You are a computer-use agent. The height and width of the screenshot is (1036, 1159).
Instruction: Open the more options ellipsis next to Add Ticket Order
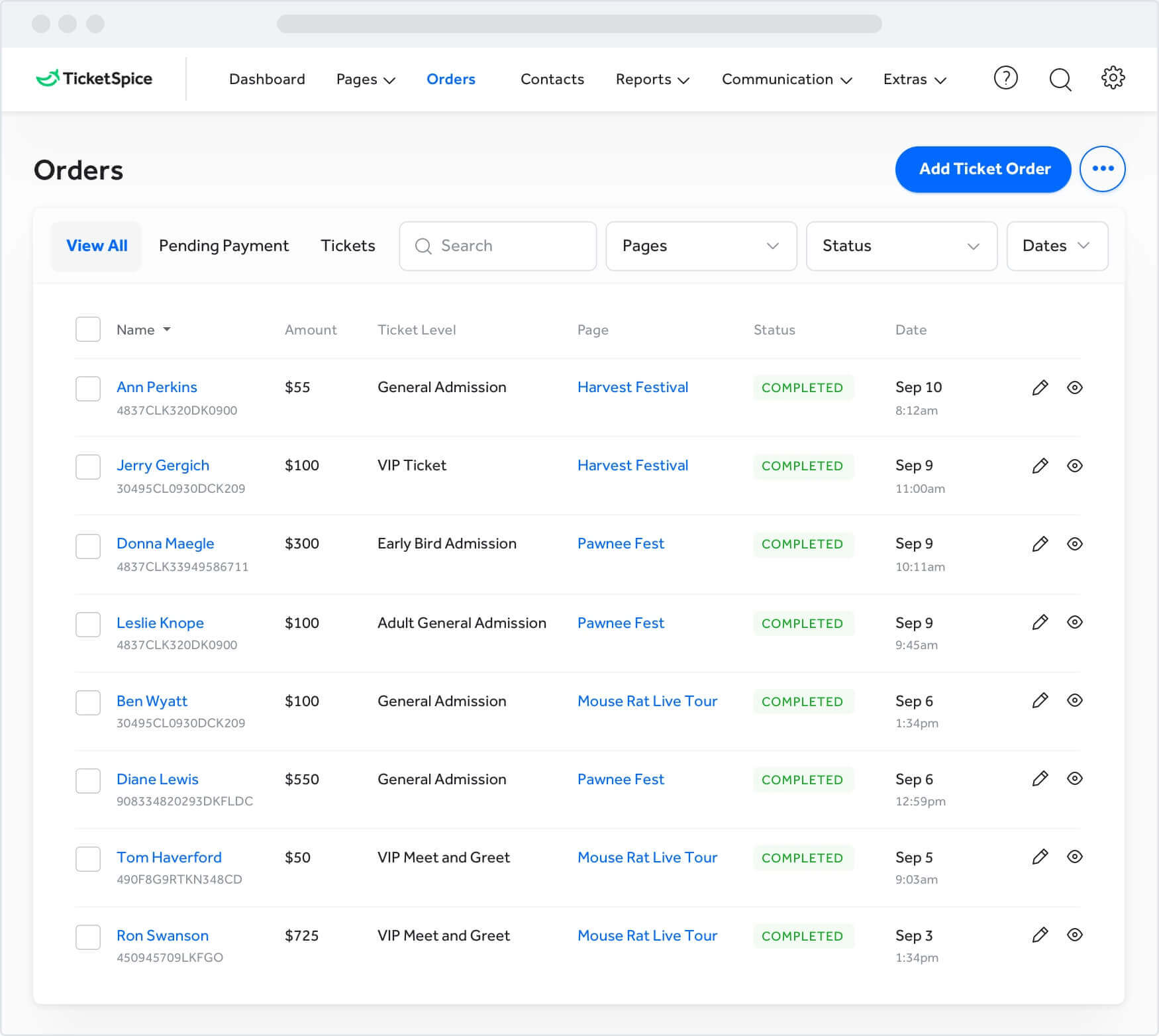(1103, 169)
